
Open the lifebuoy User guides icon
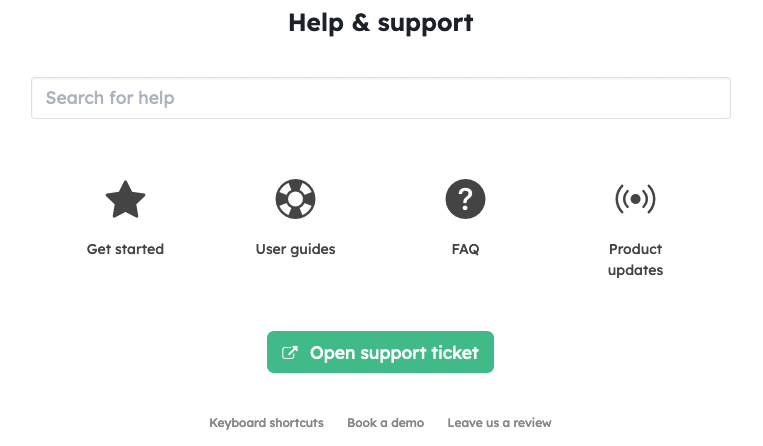point(295,199)
